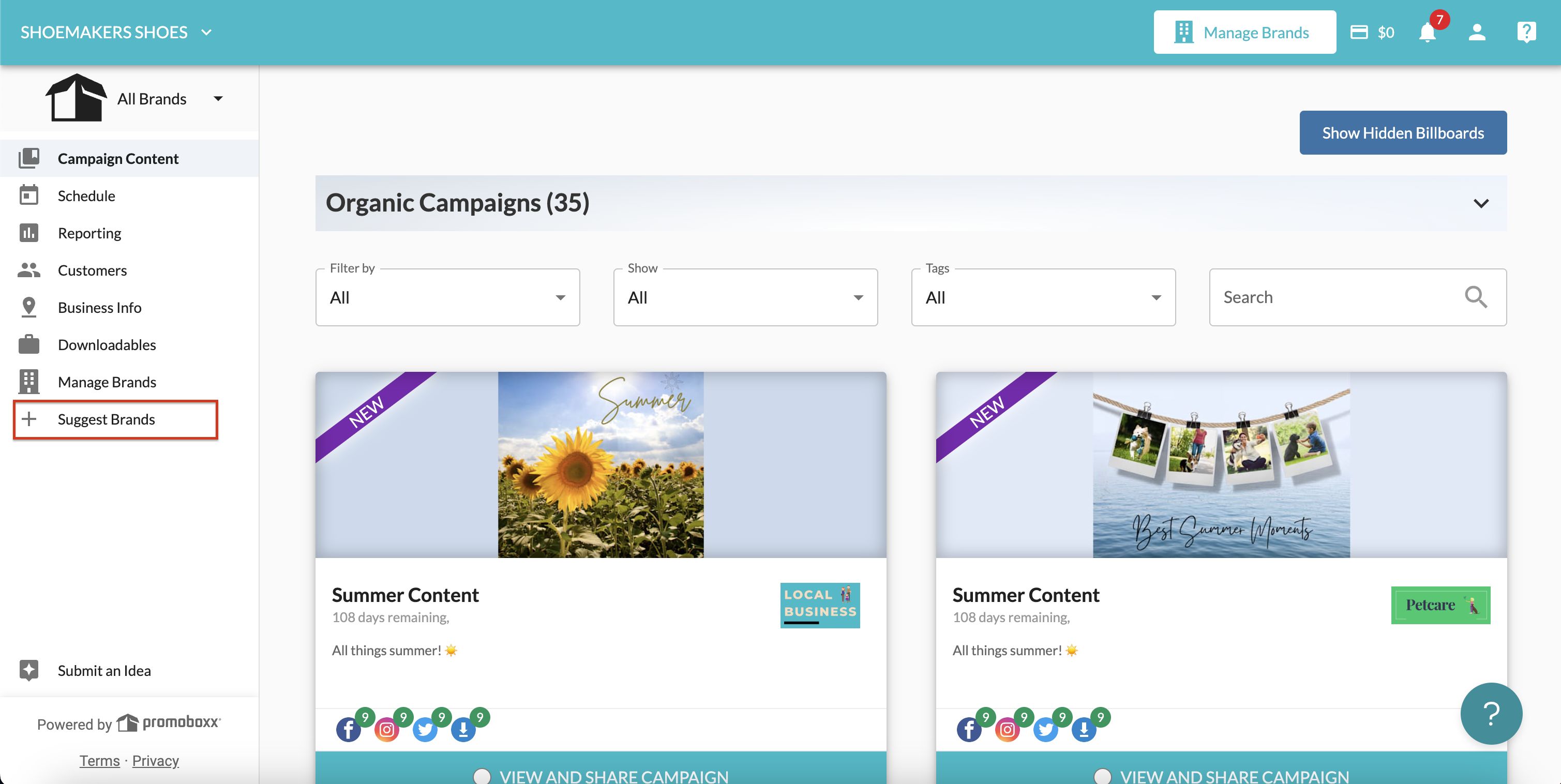Click the Facebook icon on Petcare card
Screen dimensions: 1561x784
(969, 730)
